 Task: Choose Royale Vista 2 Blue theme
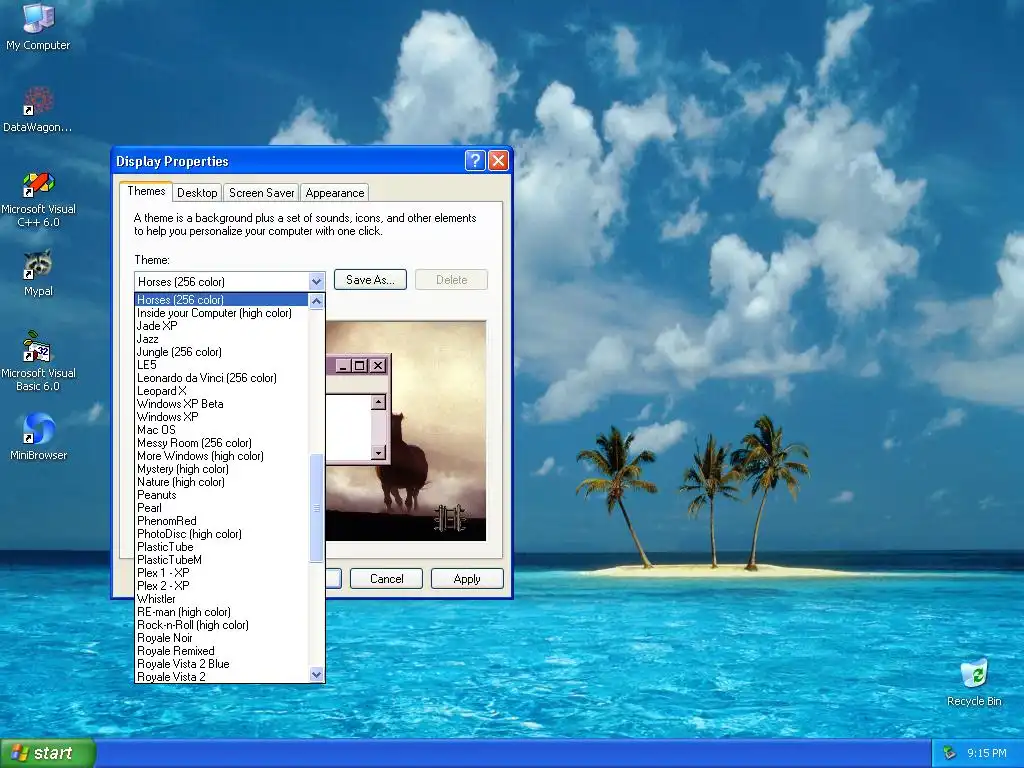(221, 664)
